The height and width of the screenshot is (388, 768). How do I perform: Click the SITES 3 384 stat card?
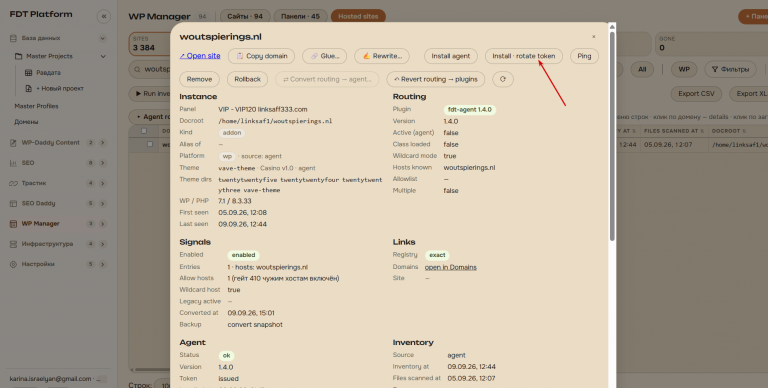[x=149, y=44]
